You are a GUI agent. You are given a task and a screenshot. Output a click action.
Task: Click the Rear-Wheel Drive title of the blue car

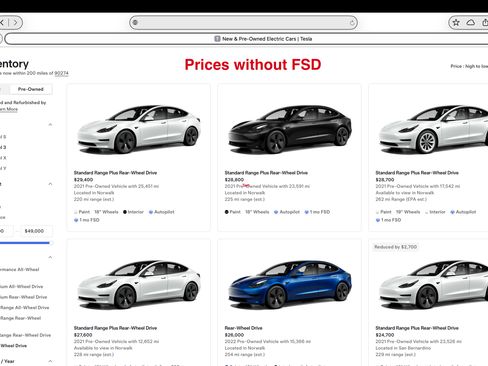click(243, 328)
